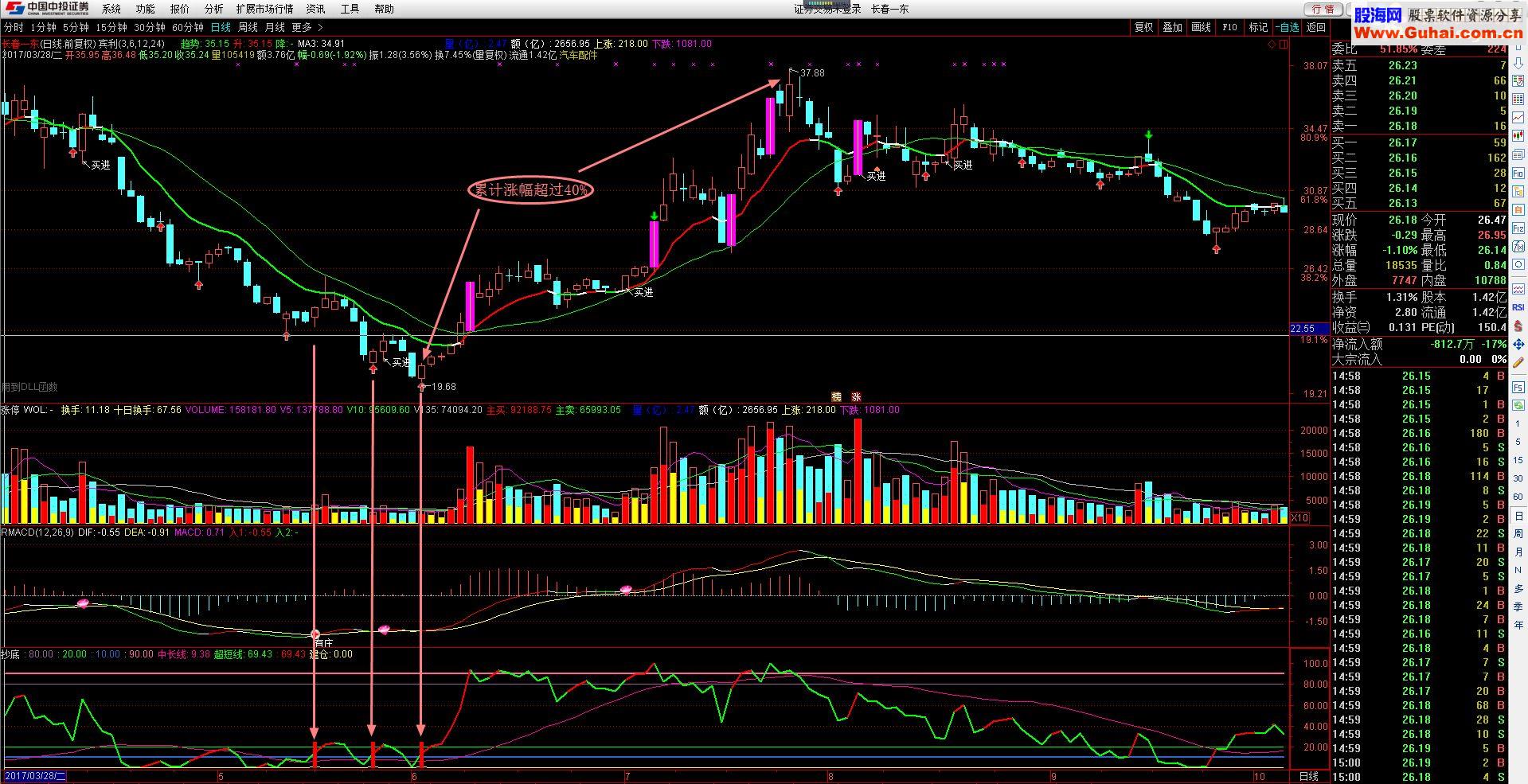Click the 返回 return button
Viewport: 1528px width, 784px height.
[x=1317, y=27]
